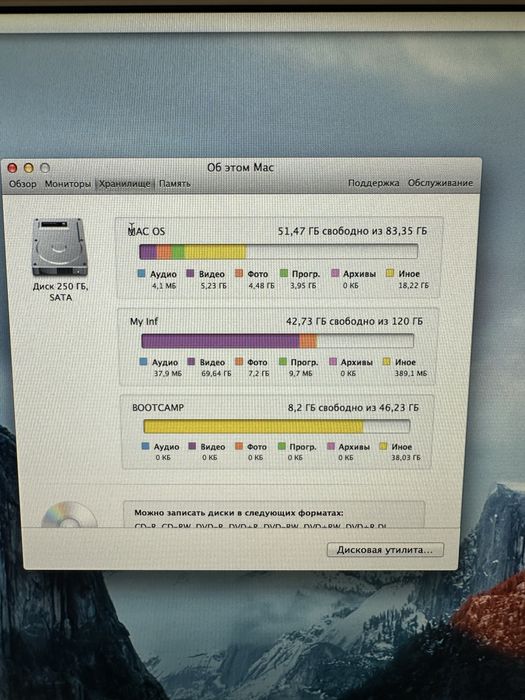525x700 pixels.
Task: Click the BOOTCAMP storage usage bar
Action: pyautogui.click(x=276, y=426)
